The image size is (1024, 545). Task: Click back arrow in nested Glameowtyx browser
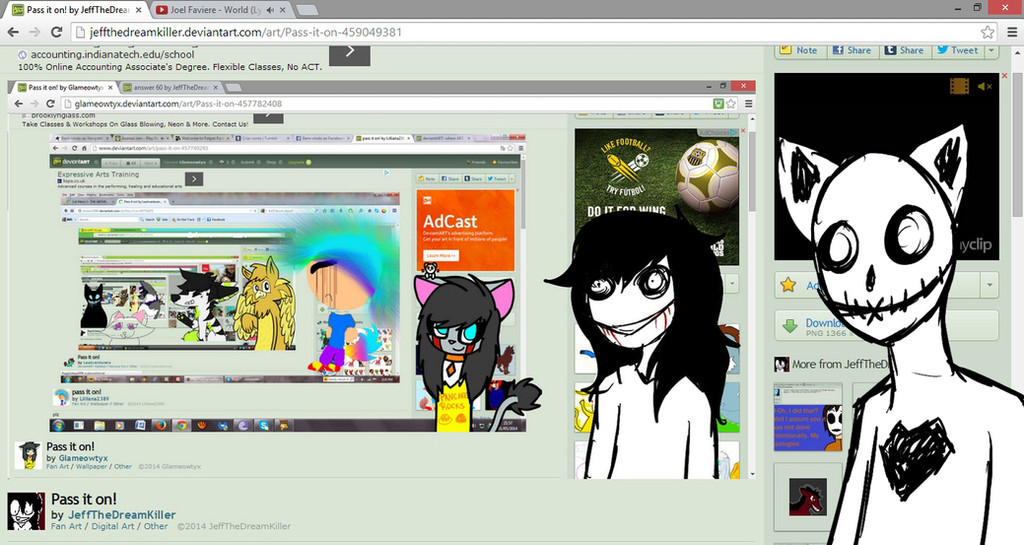pos(18,104)
